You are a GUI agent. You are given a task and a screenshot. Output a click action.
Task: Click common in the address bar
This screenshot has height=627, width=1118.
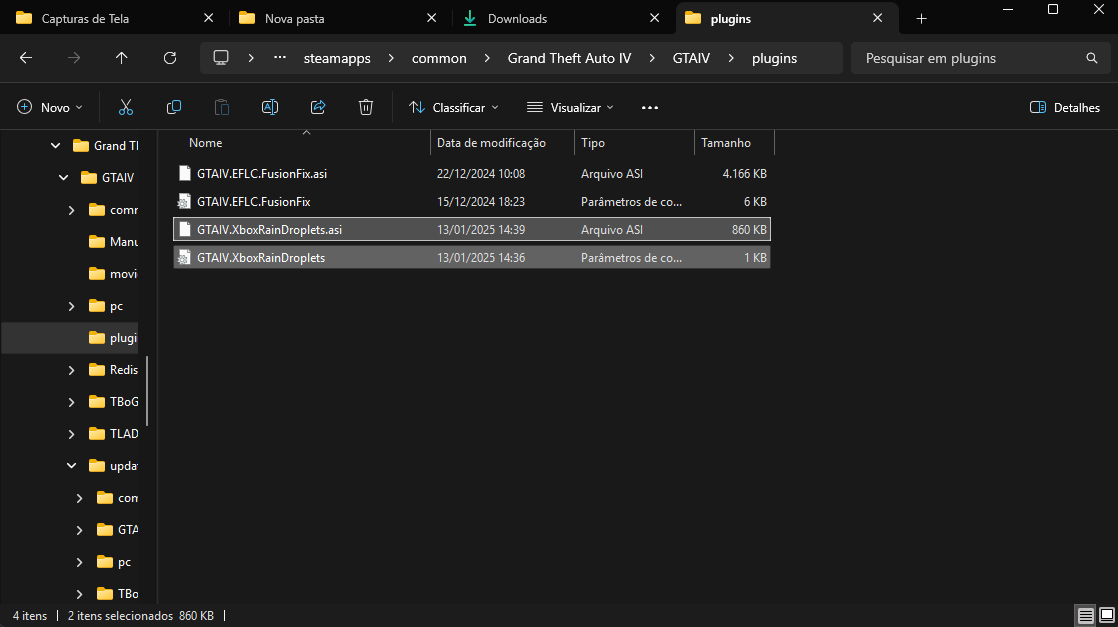coord(439,58)
